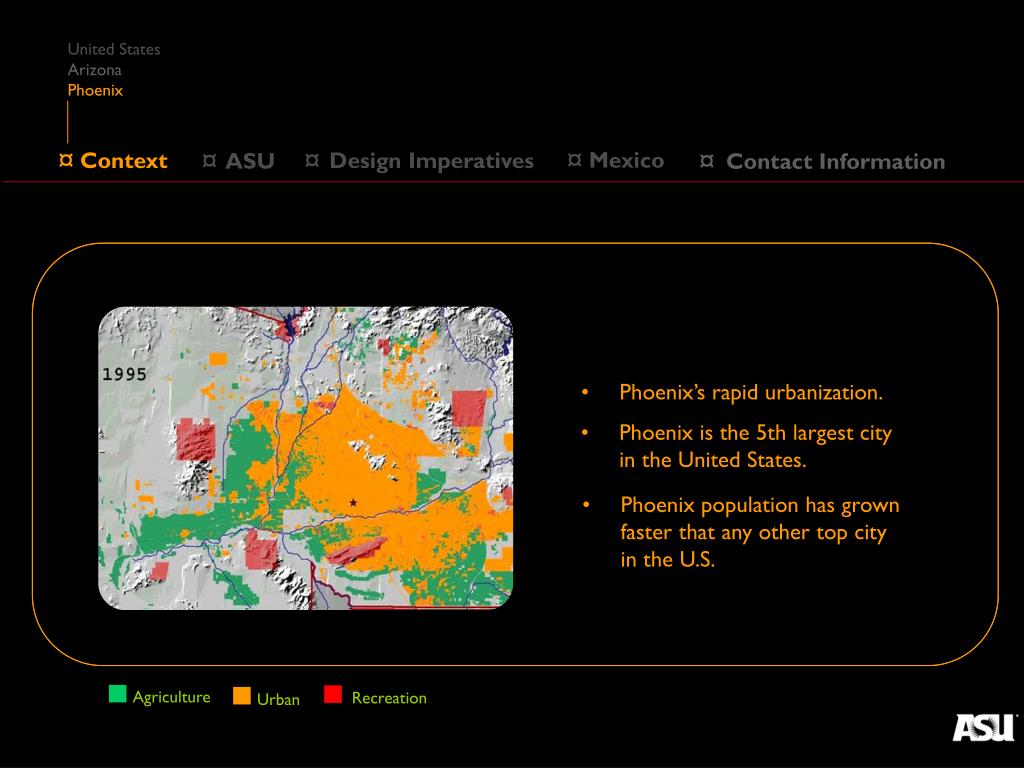Viewport: 1024px width, 768px height.
Task: Click the Agriculture legend label
Action: point(171,697)
